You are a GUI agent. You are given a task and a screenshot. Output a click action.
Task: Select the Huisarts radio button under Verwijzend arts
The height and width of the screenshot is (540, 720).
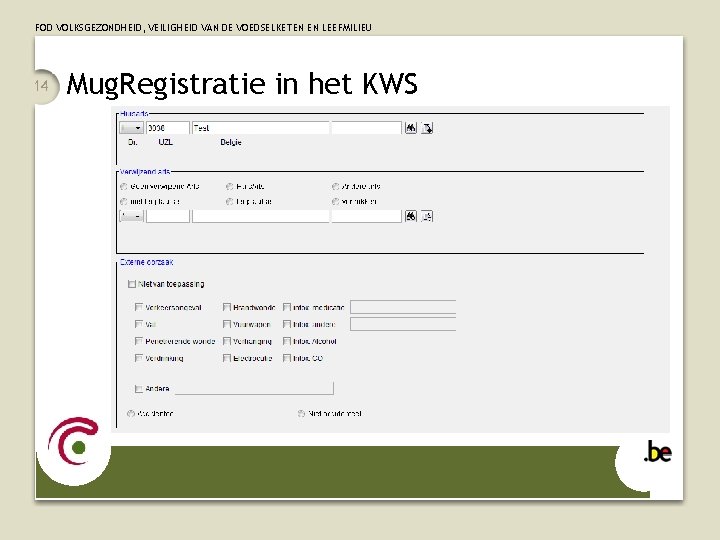click(x=230, y=186)
